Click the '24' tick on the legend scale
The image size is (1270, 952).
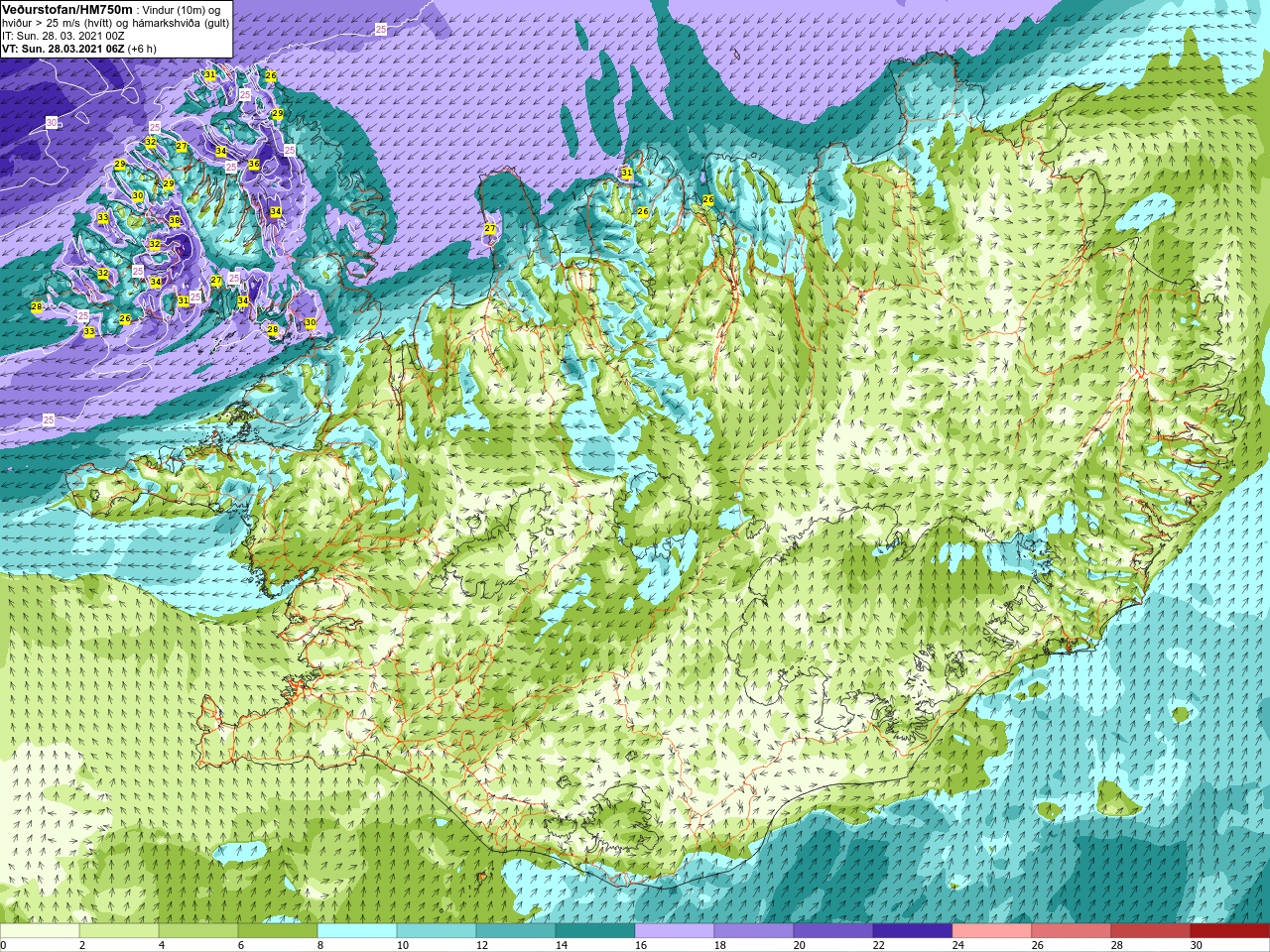[x=957, y=945]
